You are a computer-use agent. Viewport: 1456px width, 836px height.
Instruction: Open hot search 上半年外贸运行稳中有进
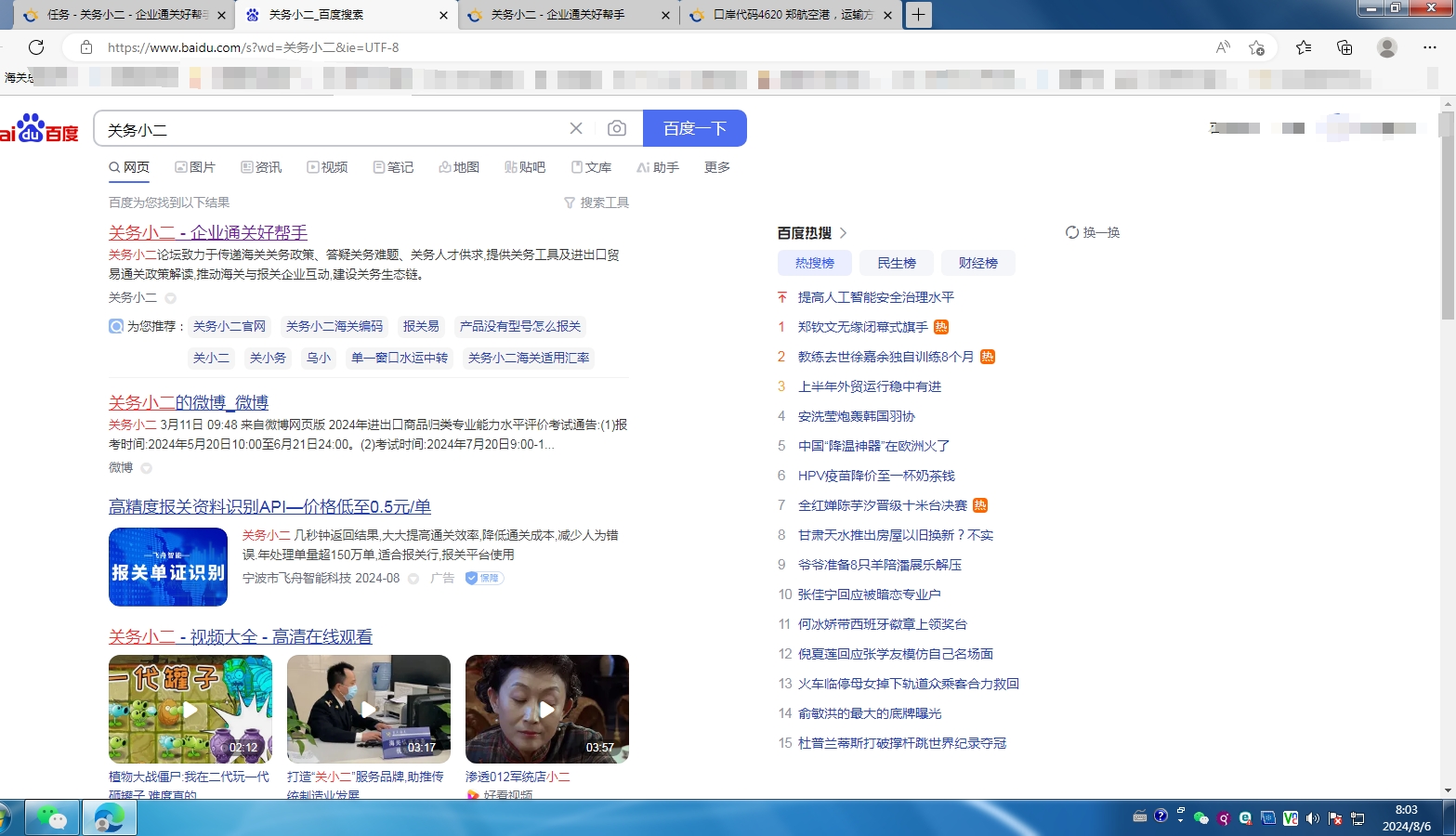870,386
